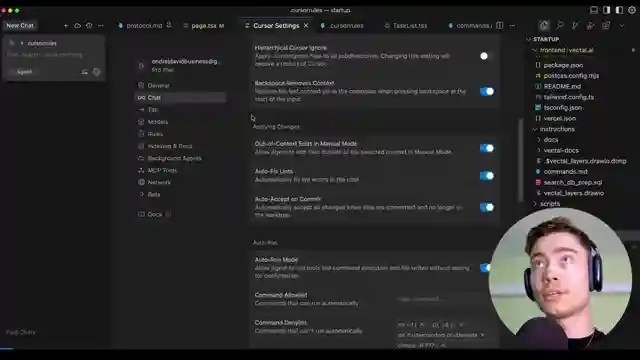Image resolution: width=640 pixels, height=360 pixels.
Task: Click the Docs book icon
Action: coord(141,214)
